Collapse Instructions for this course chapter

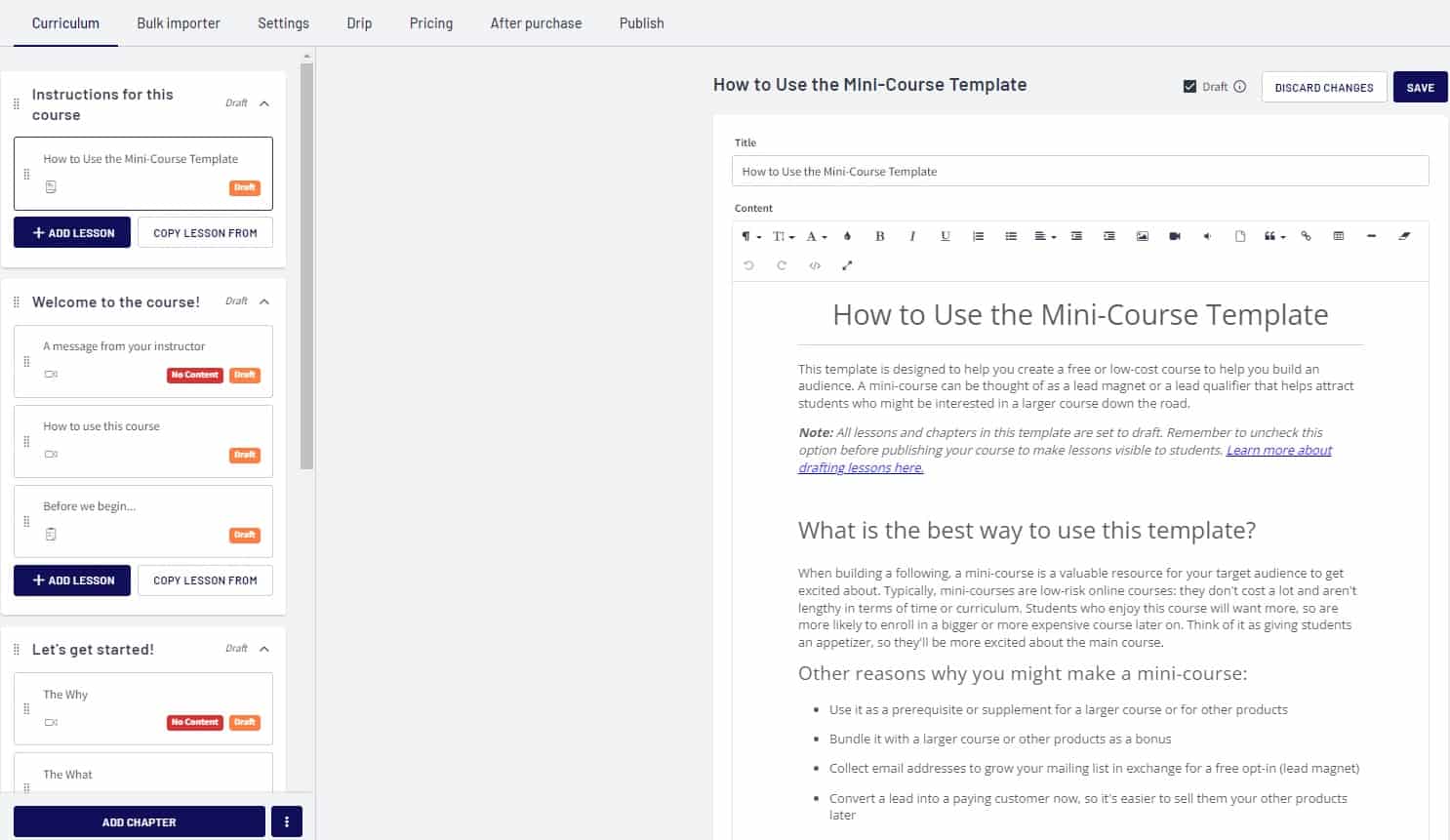pos(264,103)
